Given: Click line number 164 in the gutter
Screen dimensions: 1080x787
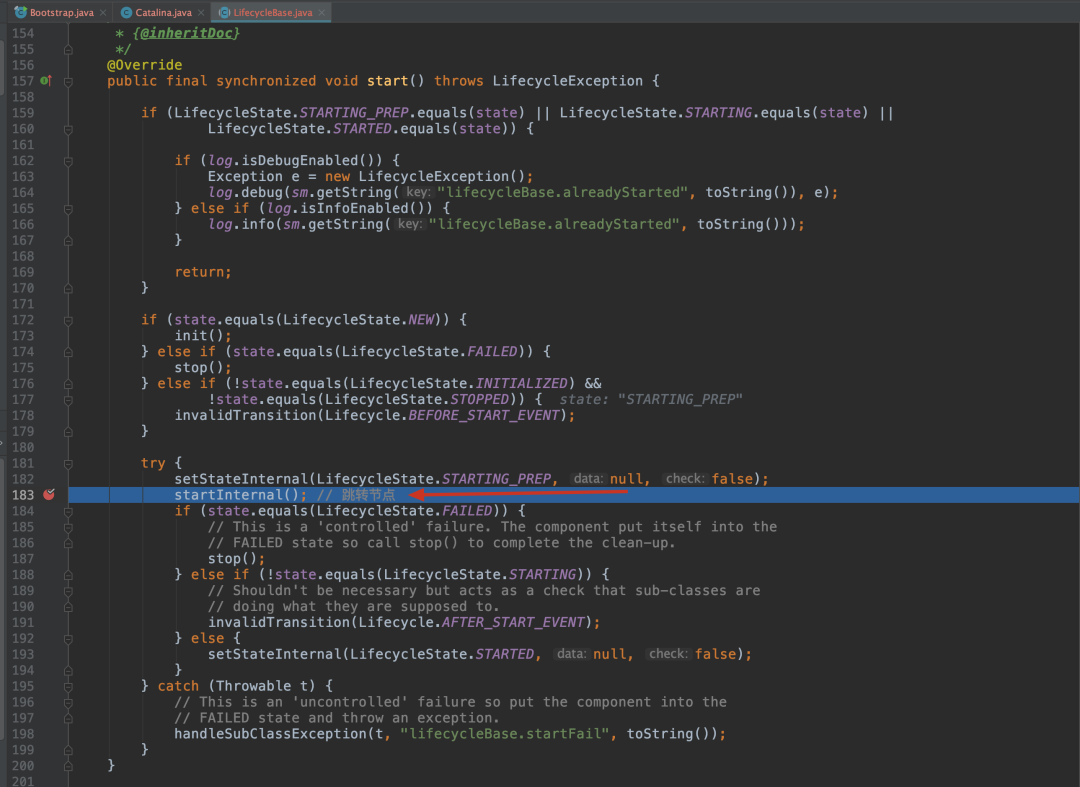Looking at the screenshot, I should click(x=23, y=192).
